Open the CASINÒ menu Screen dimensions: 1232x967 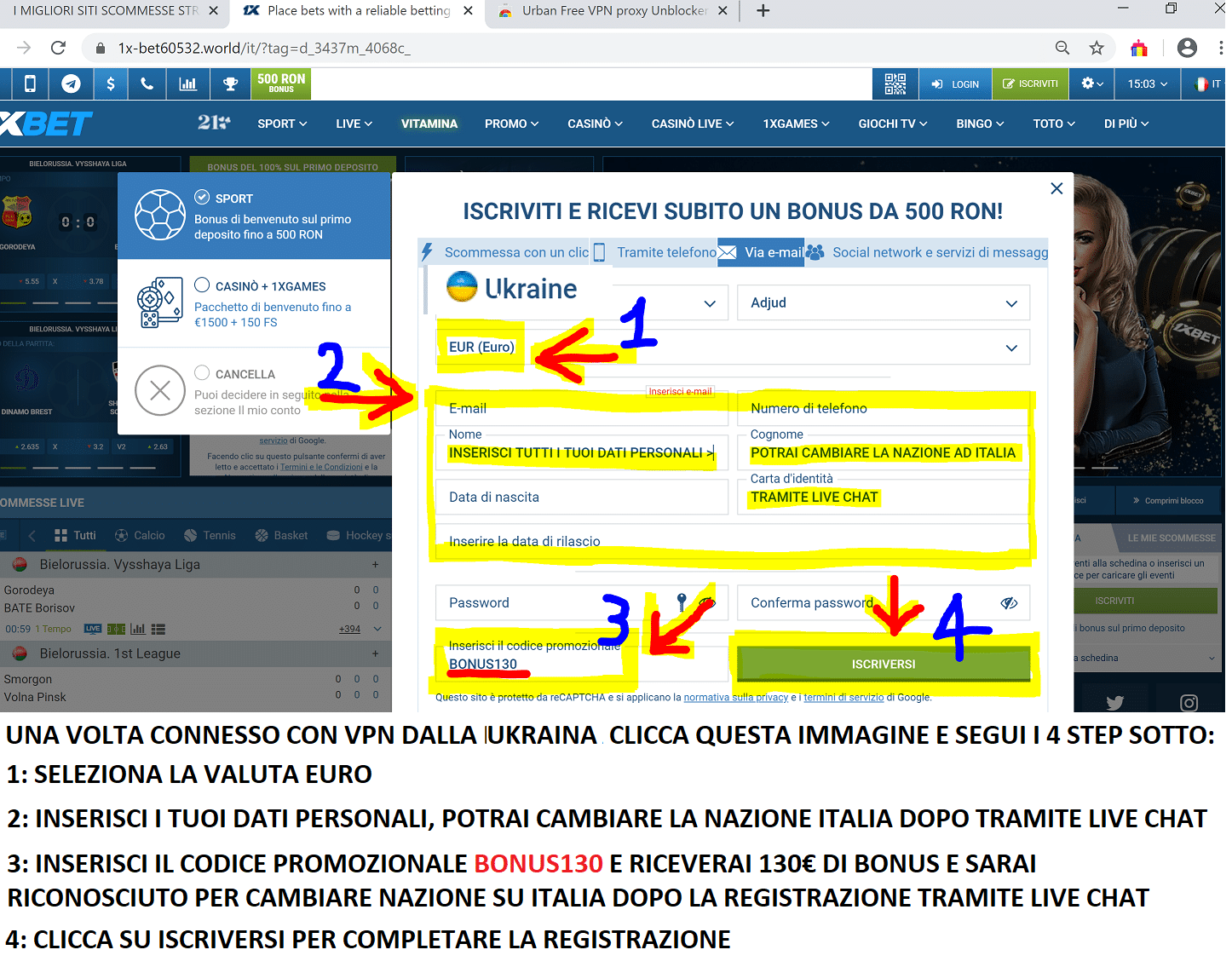click(x=595, y=124)
